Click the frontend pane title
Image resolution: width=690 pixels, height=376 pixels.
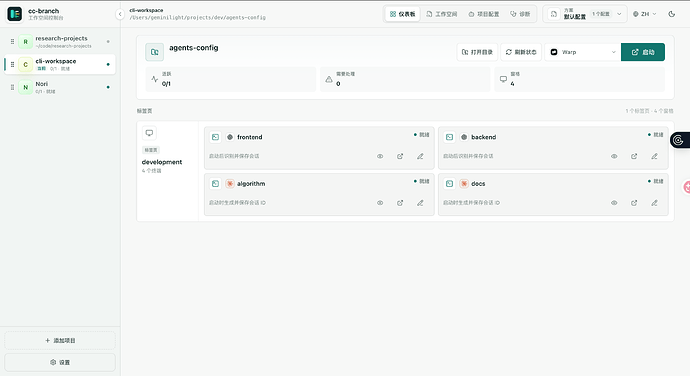pyautogui.click(x=250, y=137)
